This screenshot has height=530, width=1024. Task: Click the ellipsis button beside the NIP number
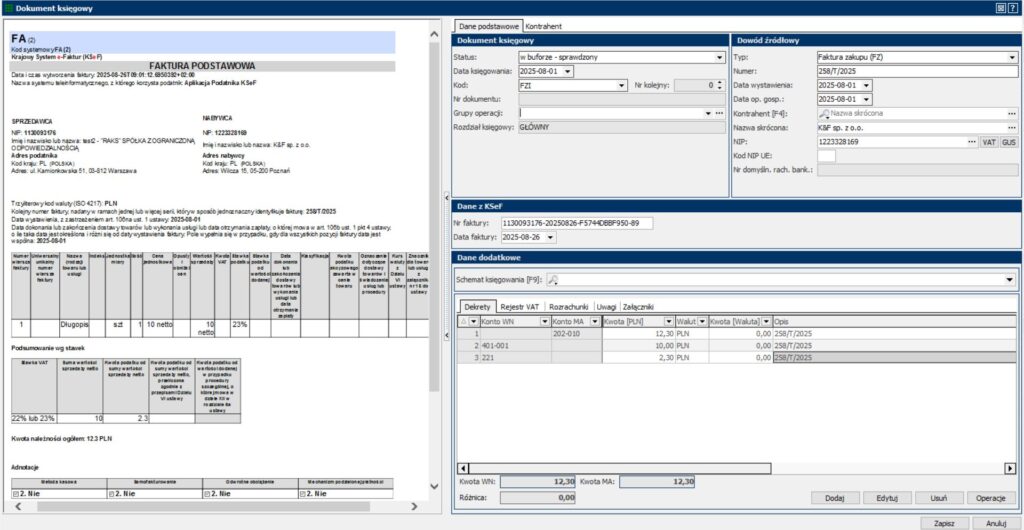971,143
